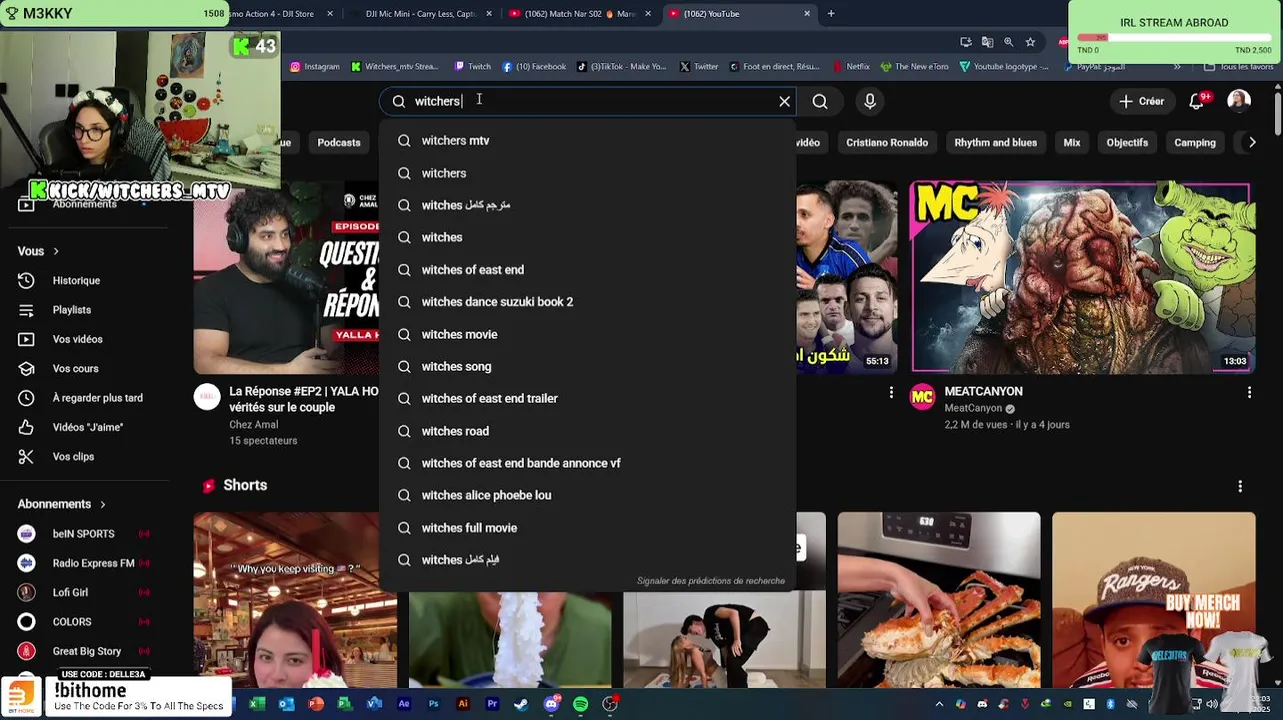Open new browser tab with plus button
Image resolution: width=1283 pixels, height=720 pixels.
(x=831, y=14)
